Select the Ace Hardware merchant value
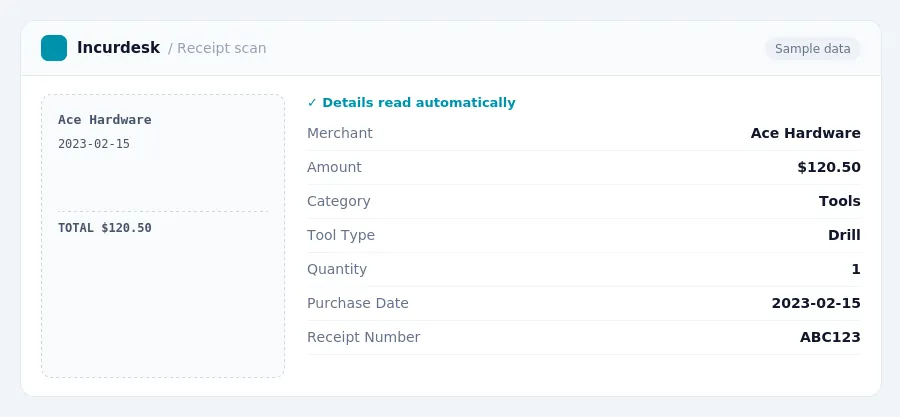 (805, 133)
